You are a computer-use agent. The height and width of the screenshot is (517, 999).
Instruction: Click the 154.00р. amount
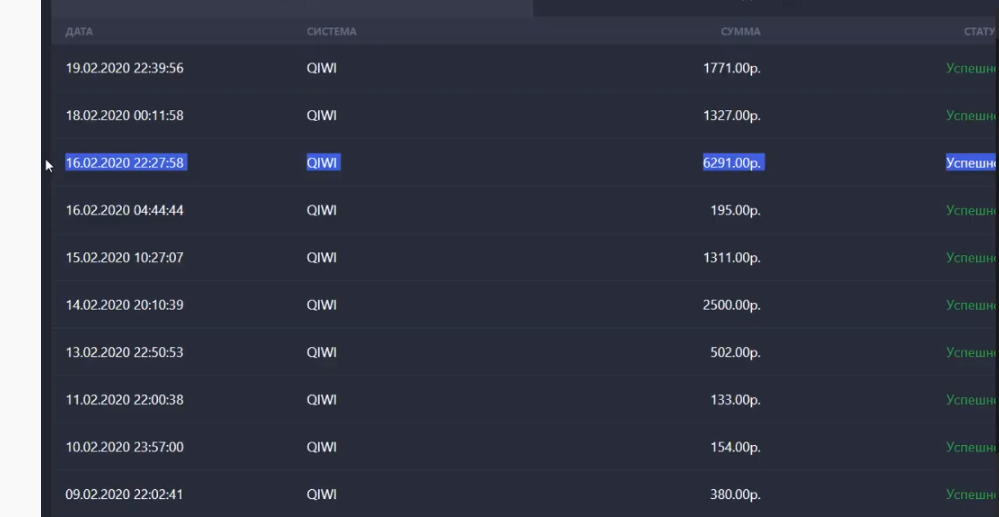click(x=735, y=447)
